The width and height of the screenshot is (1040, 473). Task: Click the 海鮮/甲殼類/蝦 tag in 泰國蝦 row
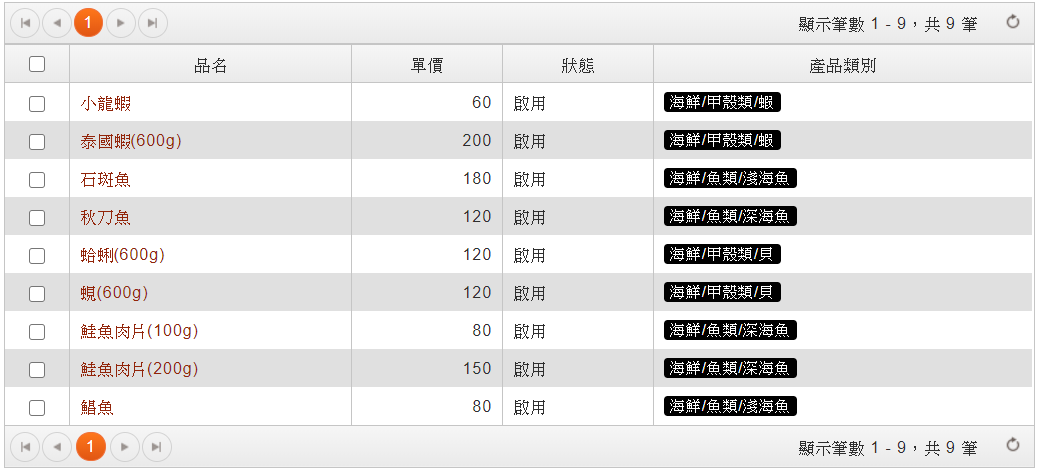[722, 140]
